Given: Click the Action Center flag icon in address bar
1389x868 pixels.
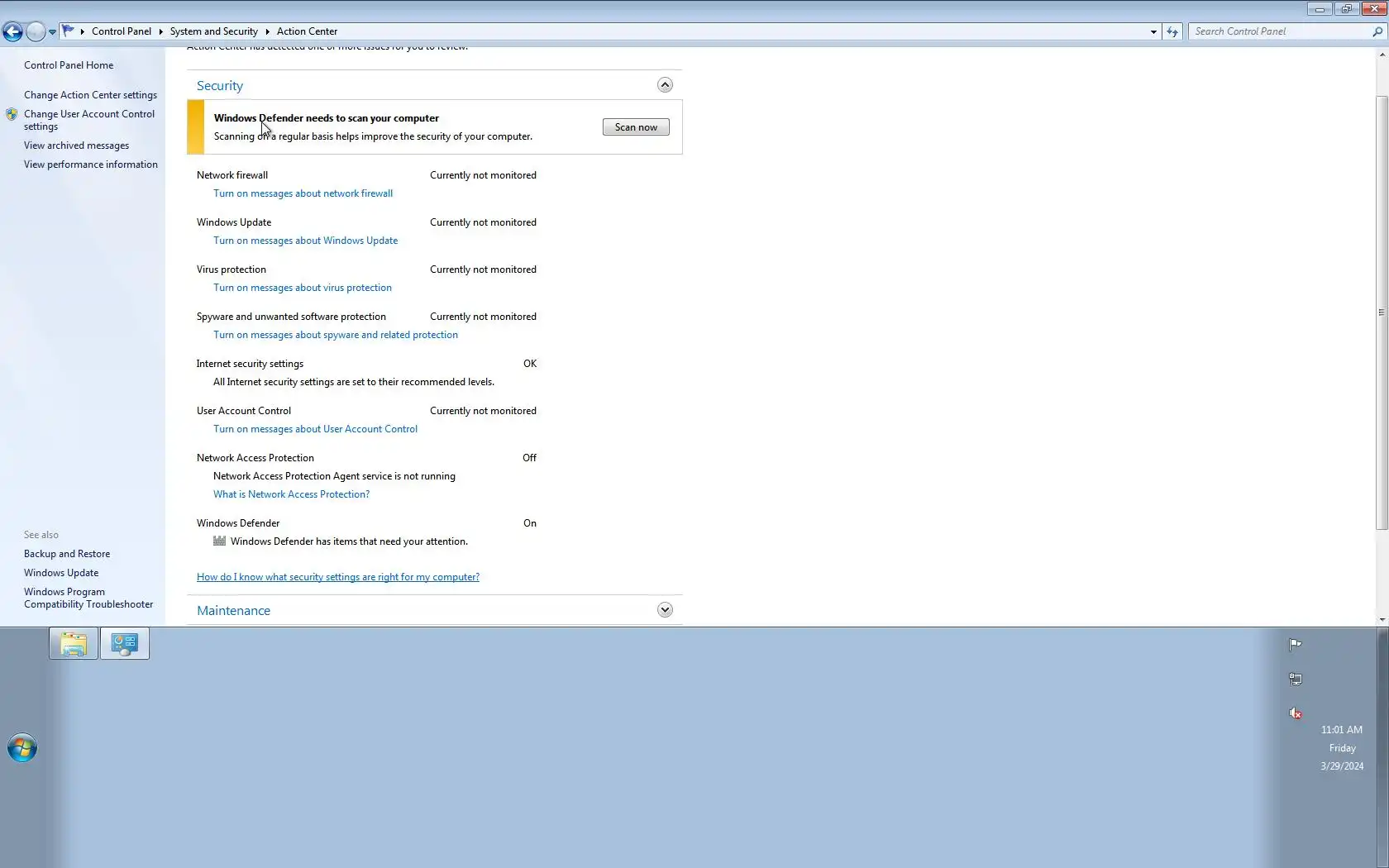Looking at the screenshot, I should 69,31.
